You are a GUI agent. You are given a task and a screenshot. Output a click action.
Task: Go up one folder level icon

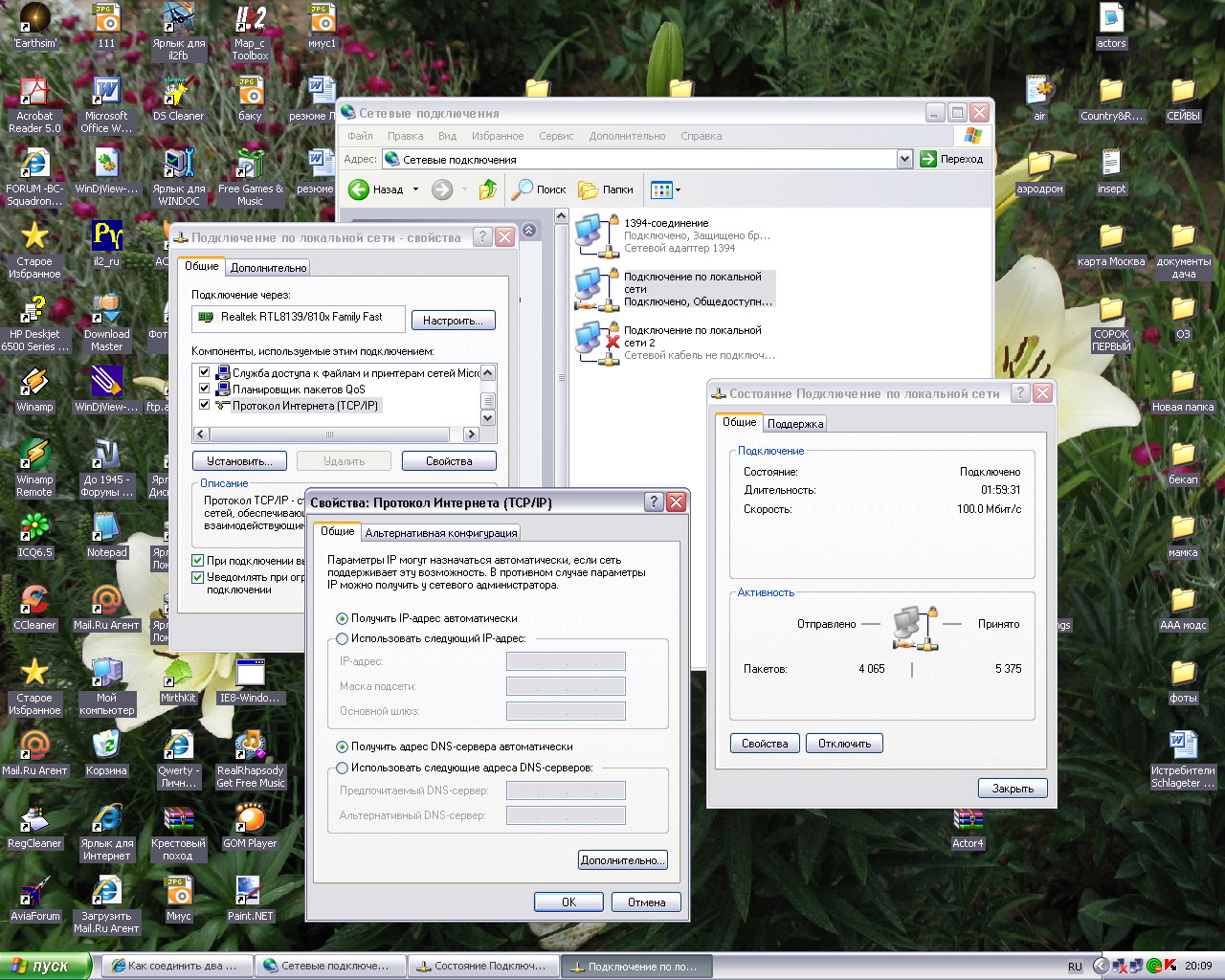[x=488, y=189]
